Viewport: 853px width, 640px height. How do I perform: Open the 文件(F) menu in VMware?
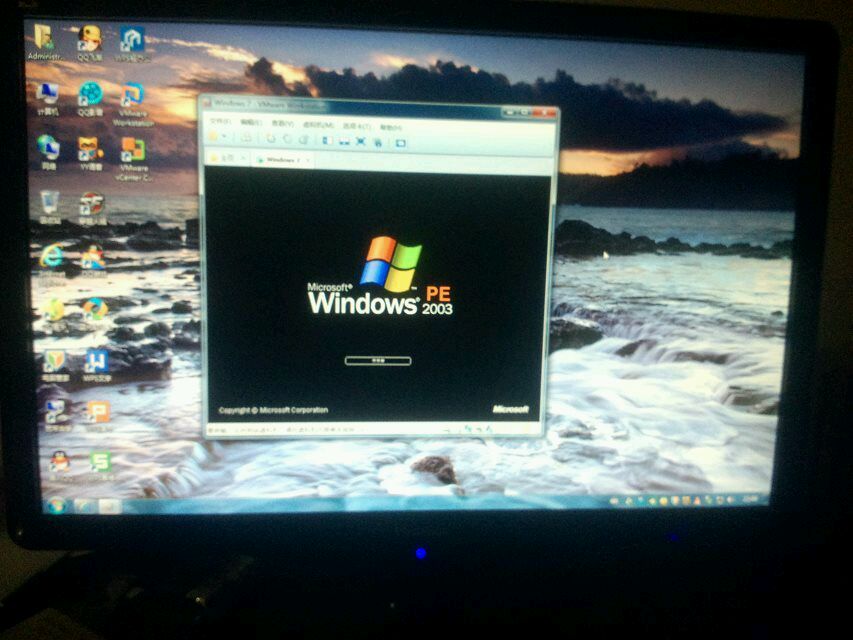[220, 121]
